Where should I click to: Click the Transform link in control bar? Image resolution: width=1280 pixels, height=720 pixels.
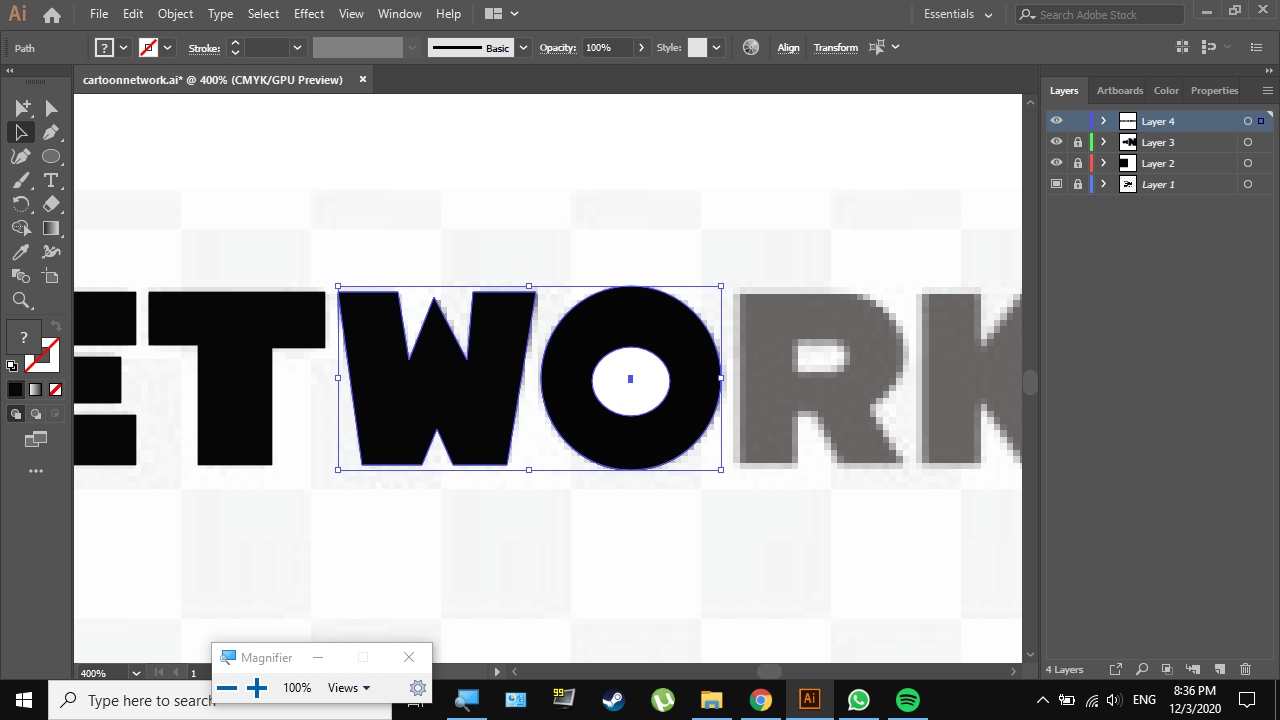point(835,47)
